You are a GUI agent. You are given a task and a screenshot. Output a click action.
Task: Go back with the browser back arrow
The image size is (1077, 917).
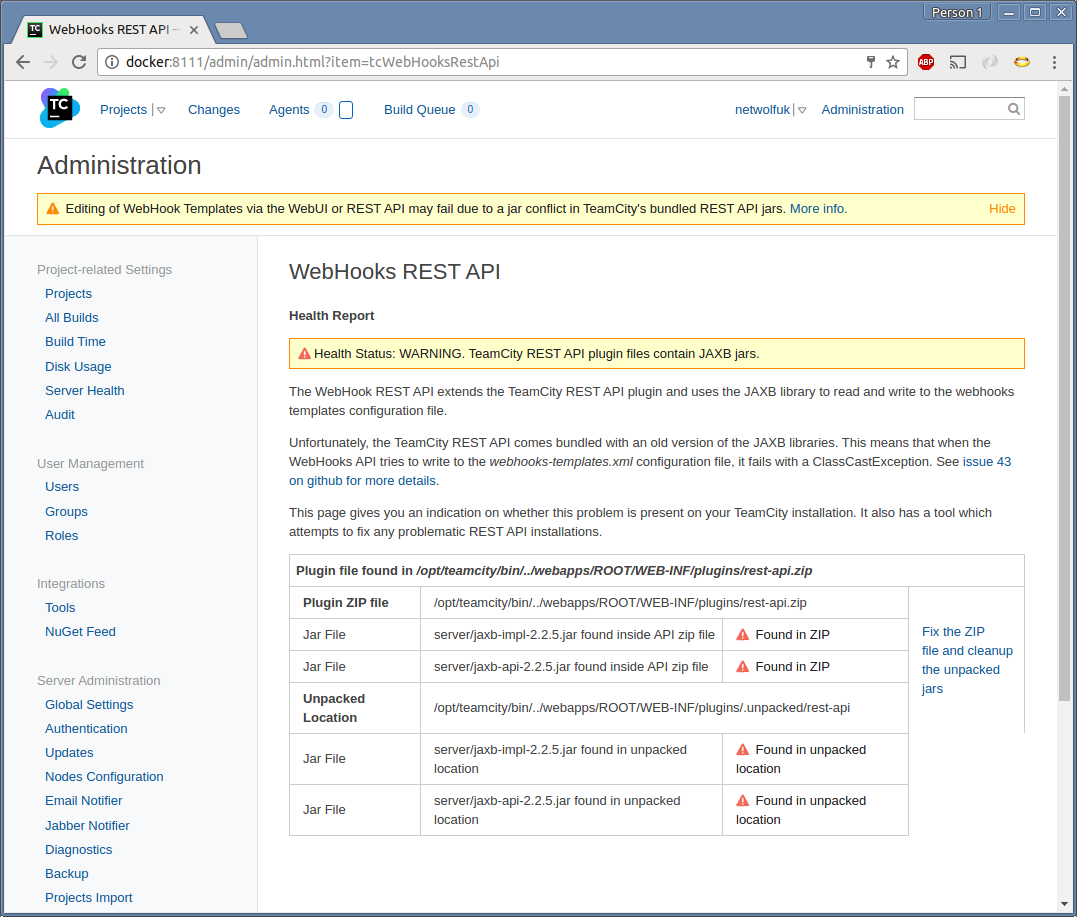(x=23, y=62)
